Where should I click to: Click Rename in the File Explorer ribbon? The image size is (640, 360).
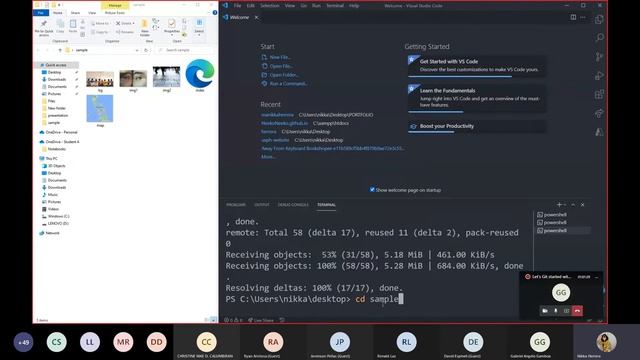pyautogui.click(x=124, y=32)
